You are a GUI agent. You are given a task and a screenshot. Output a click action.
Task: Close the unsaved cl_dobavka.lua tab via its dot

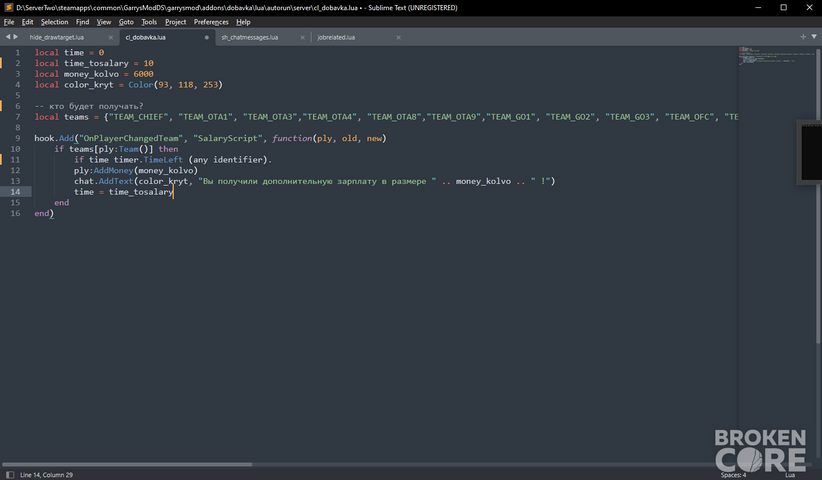(207, 37)
